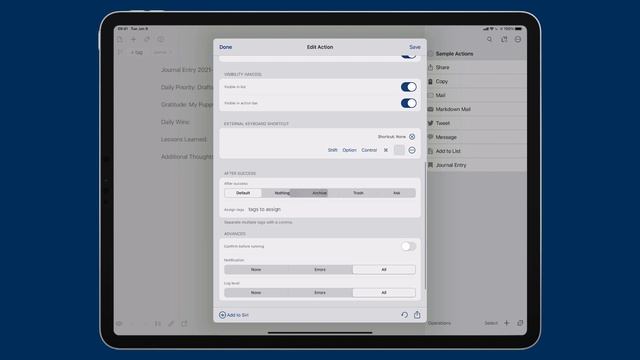Screen dimensions: 640x360
Task: Select Archive in After success options
Action: [x=320, y=193]
